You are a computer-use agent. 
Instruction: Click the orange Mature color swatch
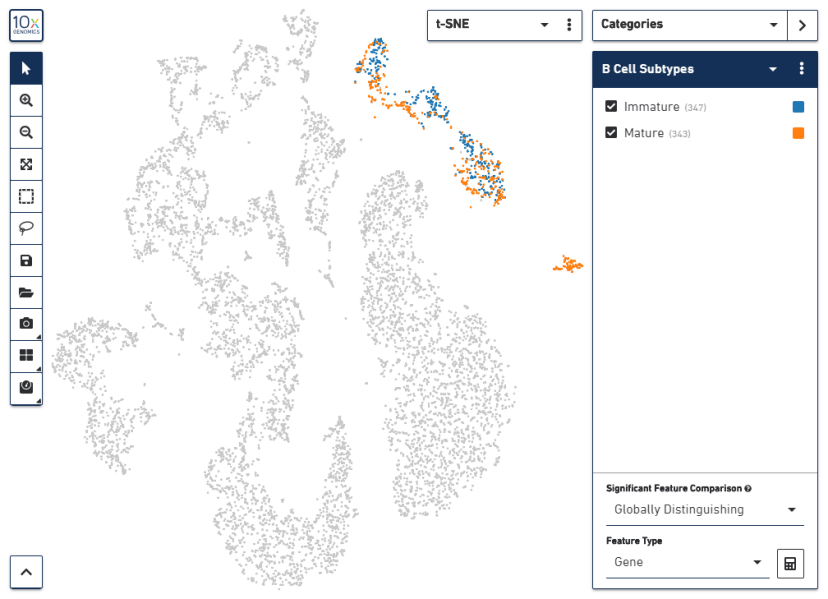pyautogui.click(x=798, y=133)
